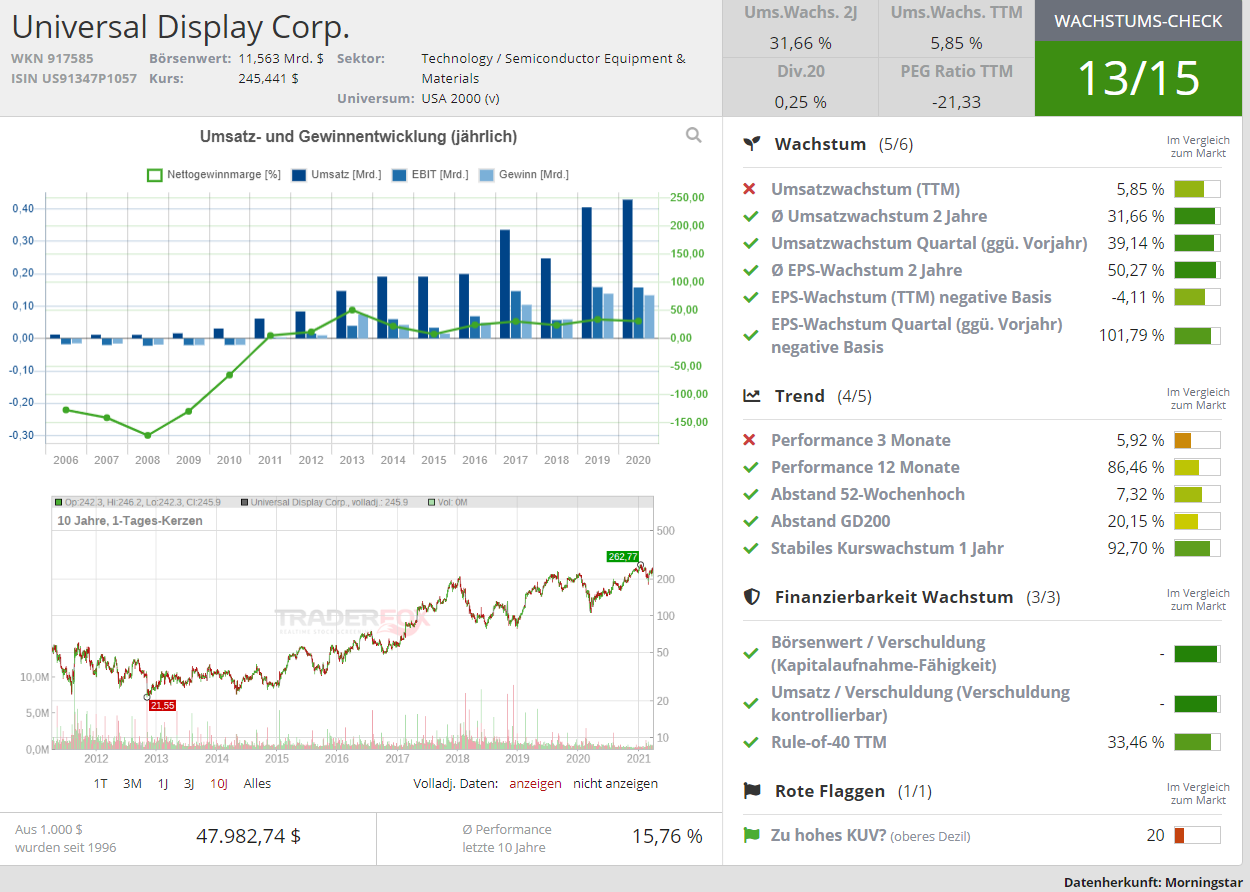Click check mark beside Rule-of-40 TTM
Screen dimensions: 1250x892
coord(751,742)
